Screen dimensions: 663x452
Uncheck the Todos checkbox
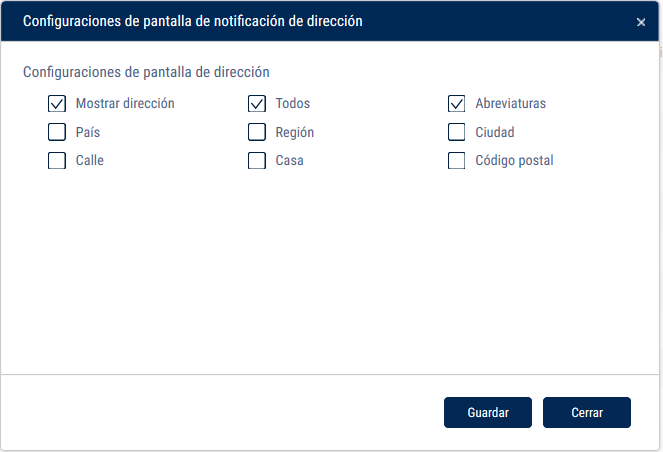pyautogui.click(x=257, y=103)
